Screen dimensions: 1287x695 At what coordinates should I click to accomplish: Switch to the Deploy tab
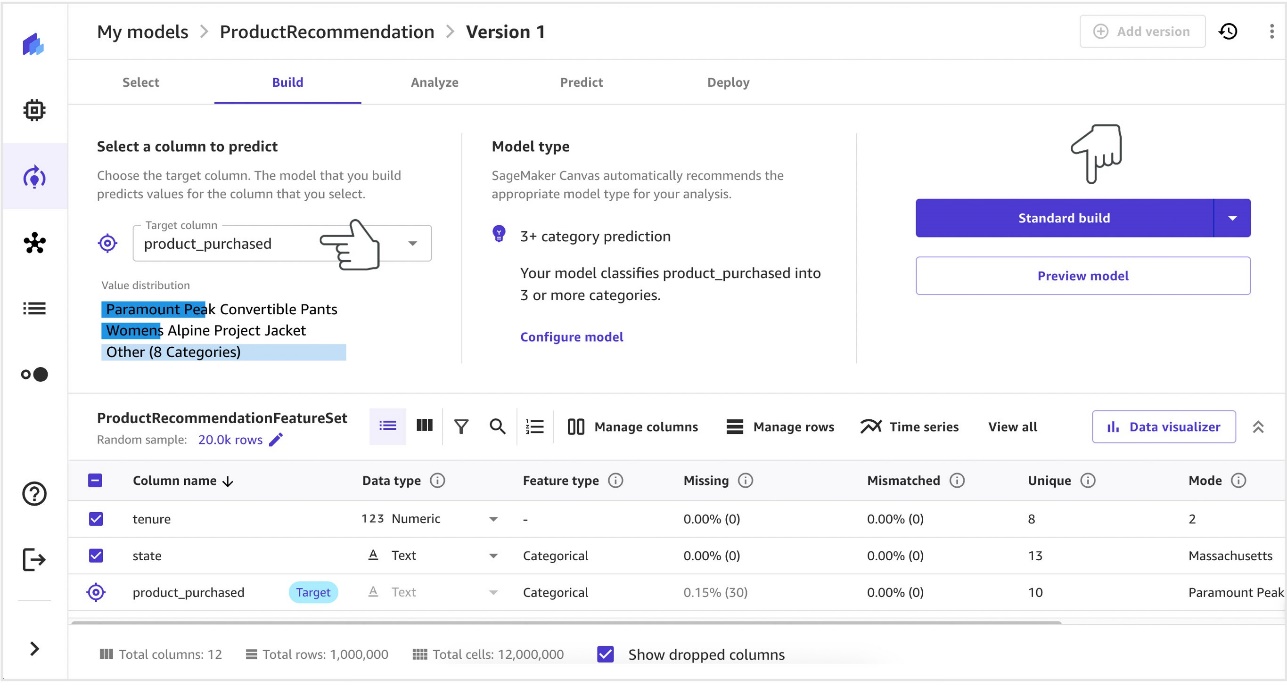[728, 82]
